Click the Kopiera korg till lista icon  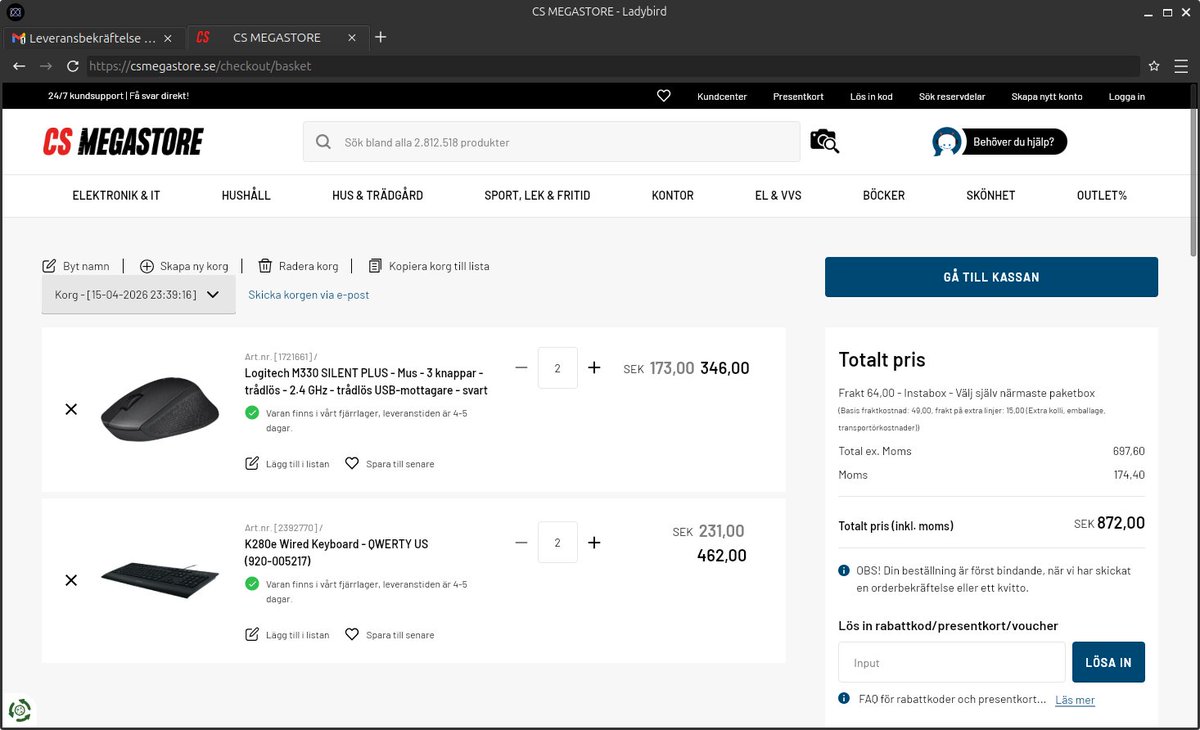pos(375,266)
